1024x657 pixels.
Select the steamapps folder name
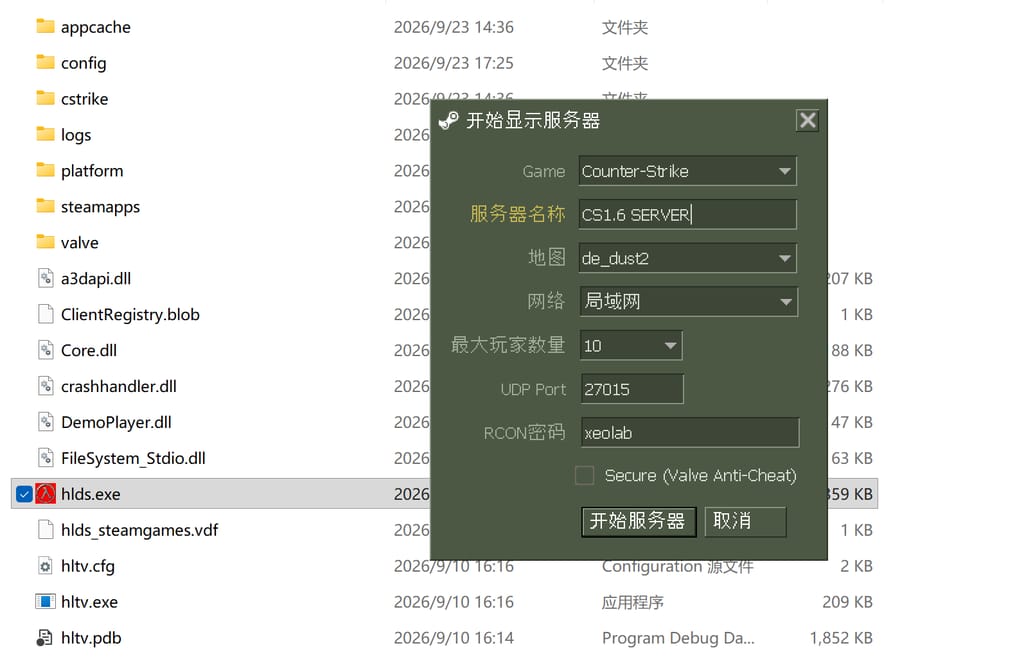tap(101, 207)
